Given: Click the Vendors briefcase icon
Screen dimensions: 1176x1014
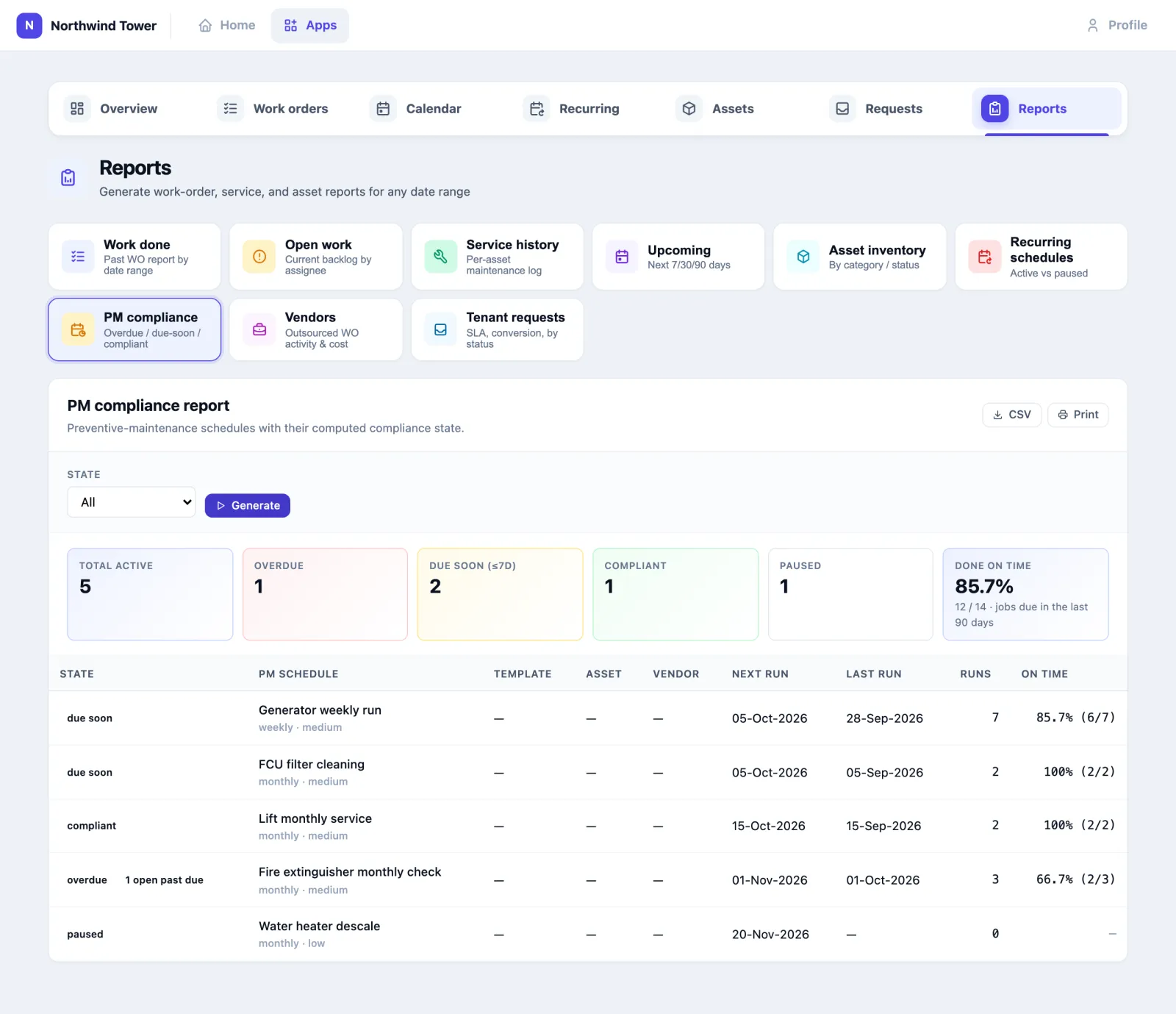Looking at the screenshot, I should pyautogui.click(x=259, y=329).
